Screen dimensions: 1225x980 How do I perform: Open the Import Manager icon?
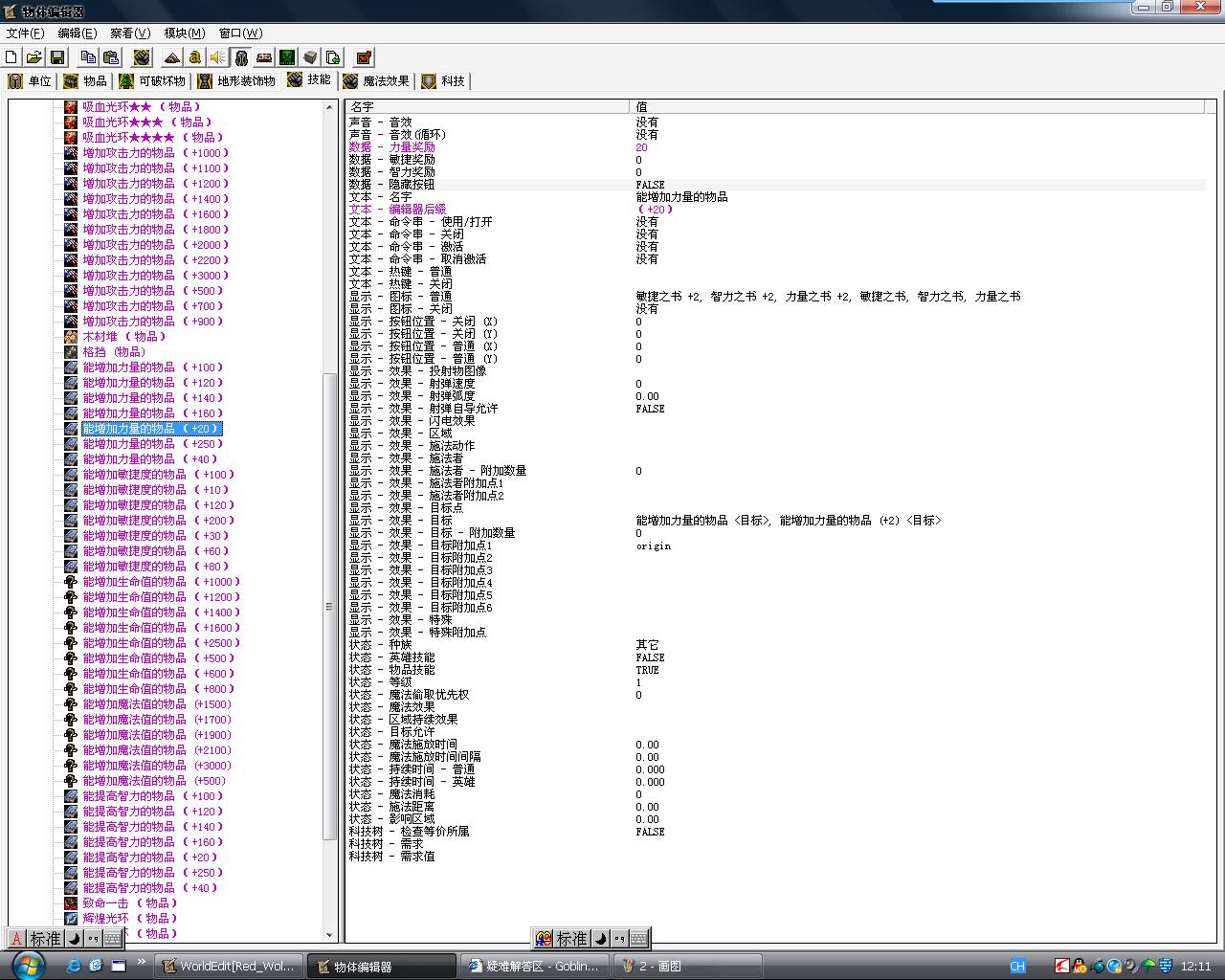pos(333,57)
